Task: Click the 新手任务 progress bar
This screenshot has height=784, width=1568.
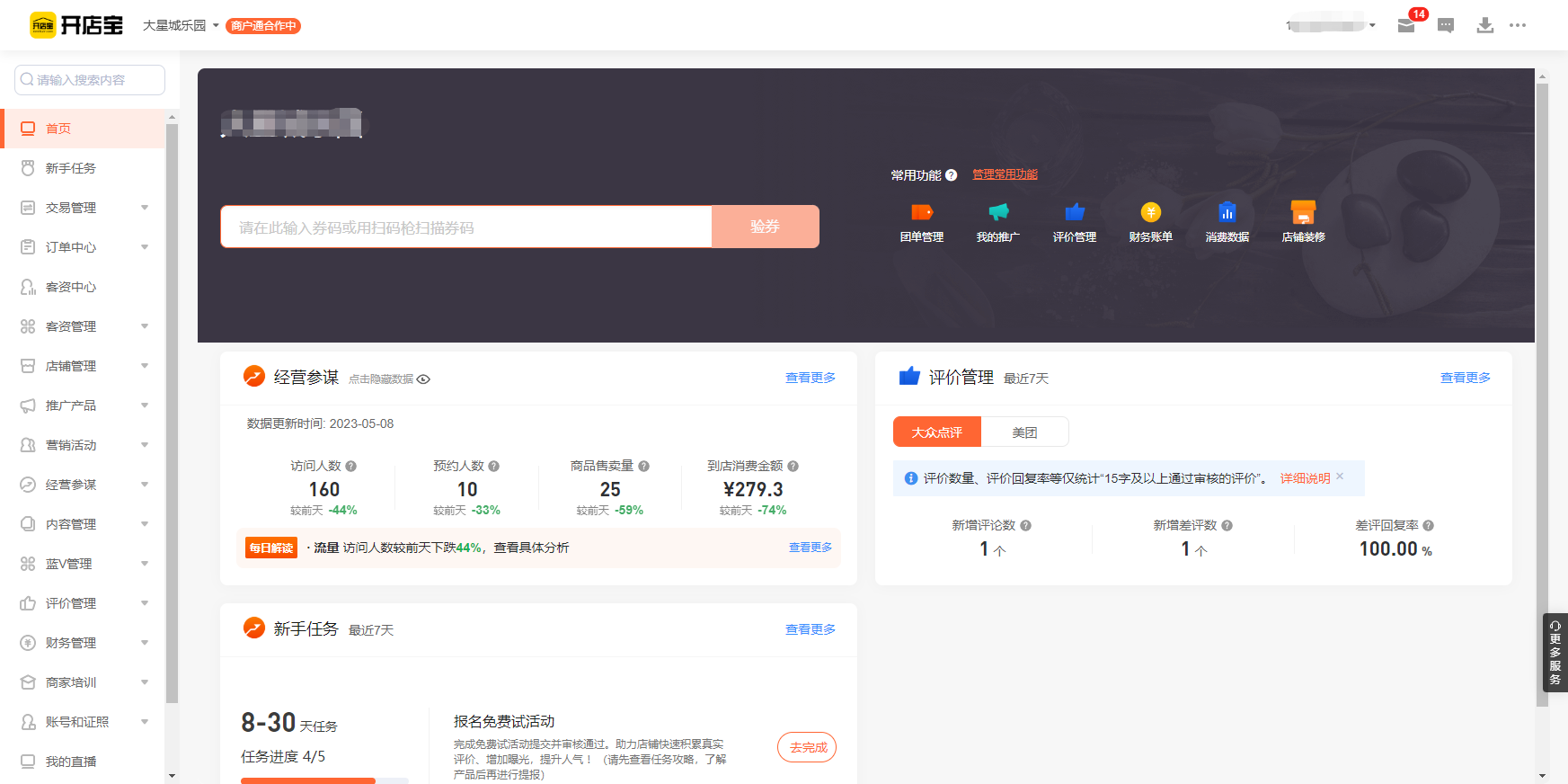Action: (x=323, y=780)
